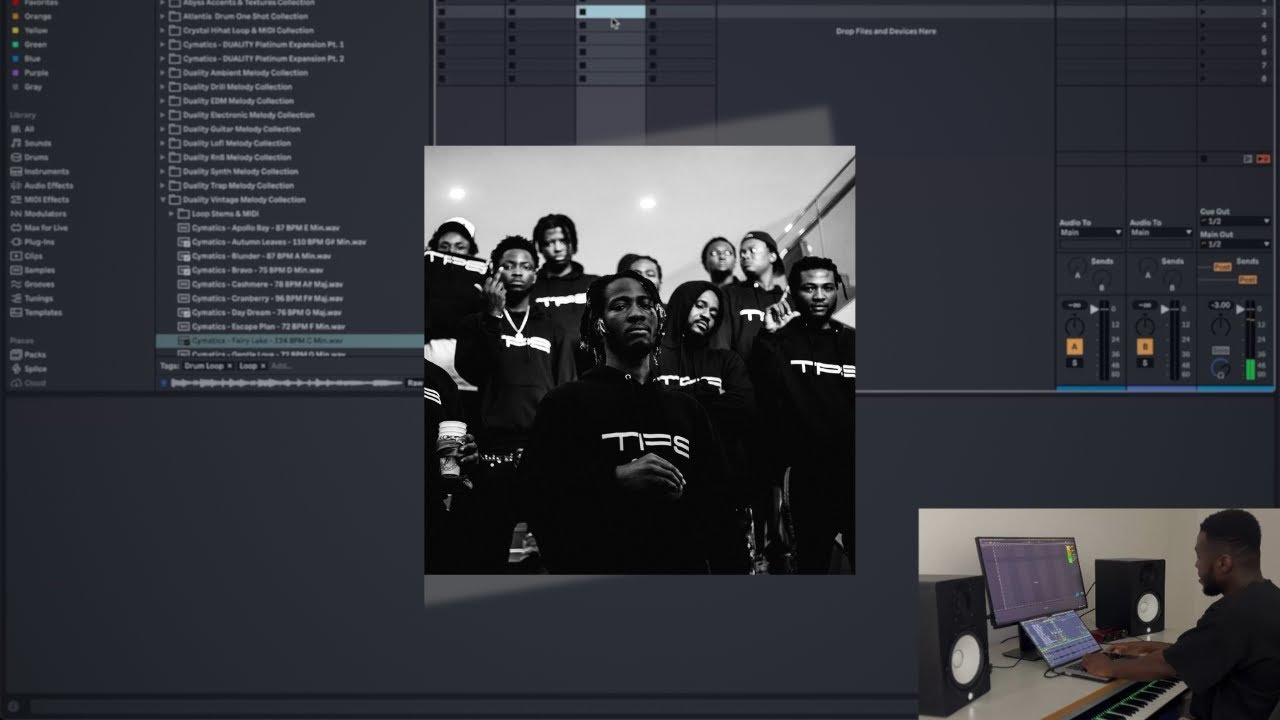Open Packs under Places
This screenshot has height=720, width=1280.
click(28, 354)
